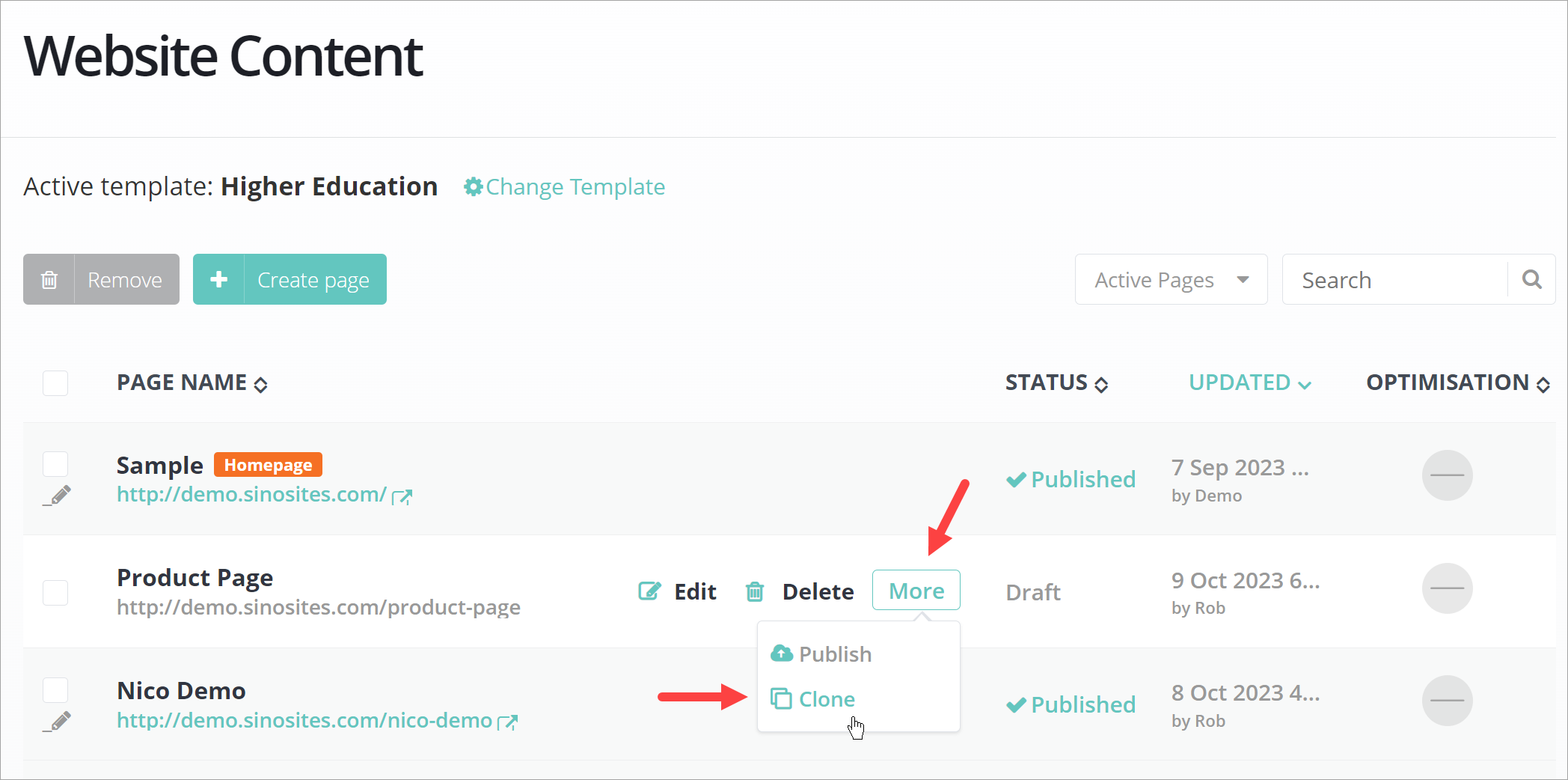This screenshot has height=780, width=1568.
Task: Click the More button for Product Page
Action: [x=916, y=591]
